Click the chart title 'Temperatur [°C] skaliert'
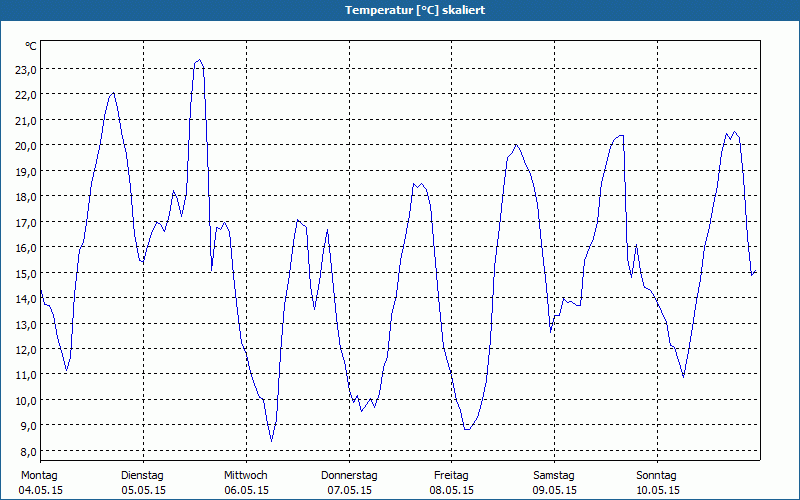The height and width of the screenshot is (500, 800). coord(415,10)
